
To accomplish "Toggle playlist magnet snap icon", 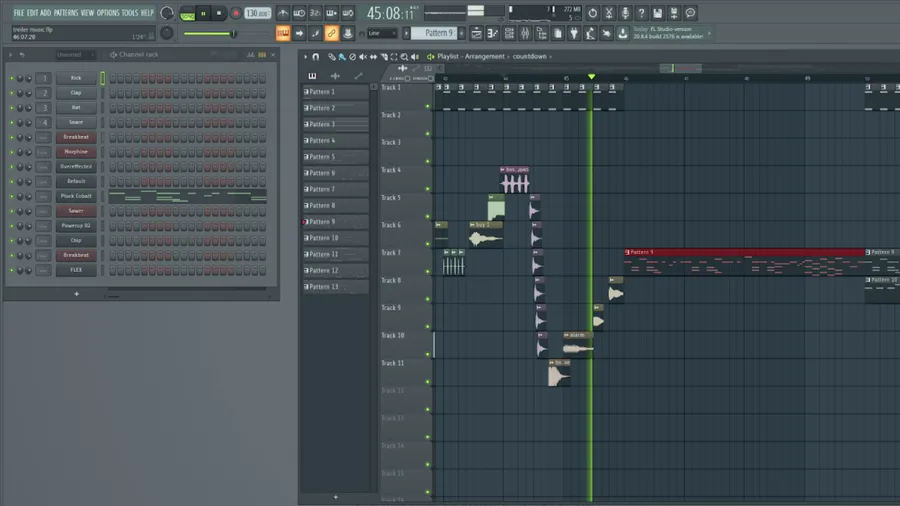I will (316, 57).
